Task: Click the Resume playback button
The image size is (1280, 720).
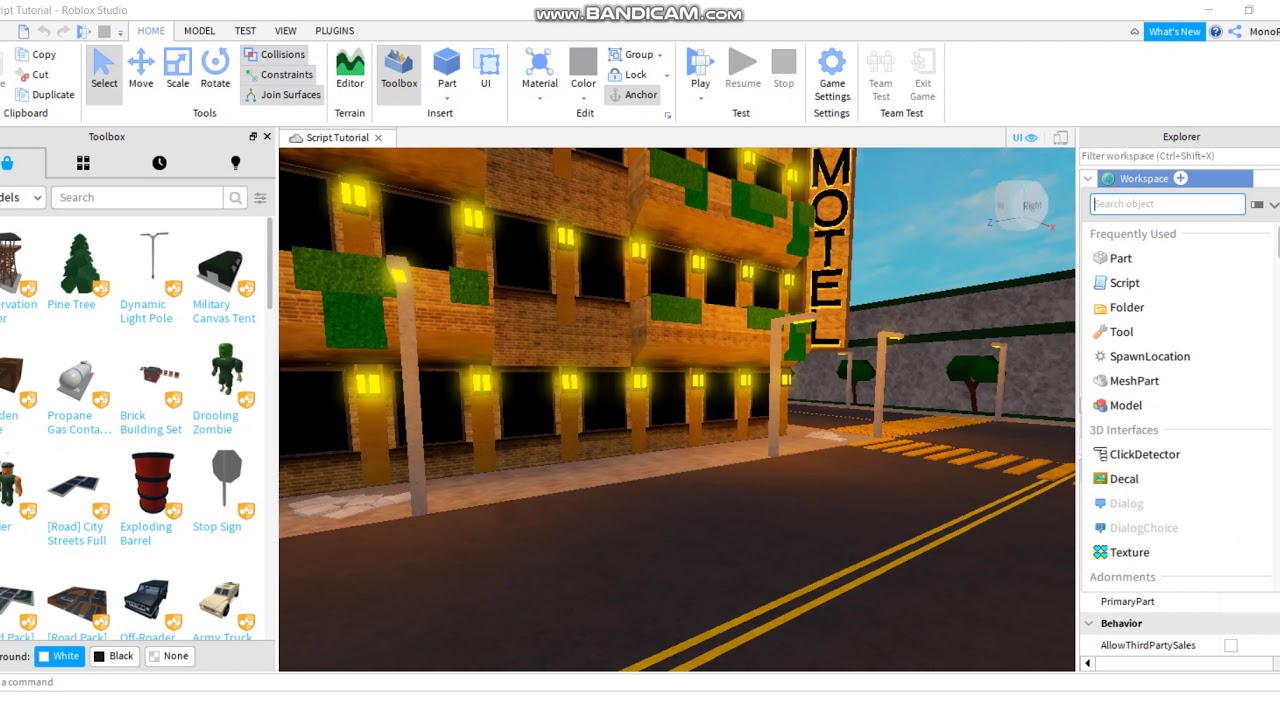Action: pyautogui.click(x=742, y=70)
